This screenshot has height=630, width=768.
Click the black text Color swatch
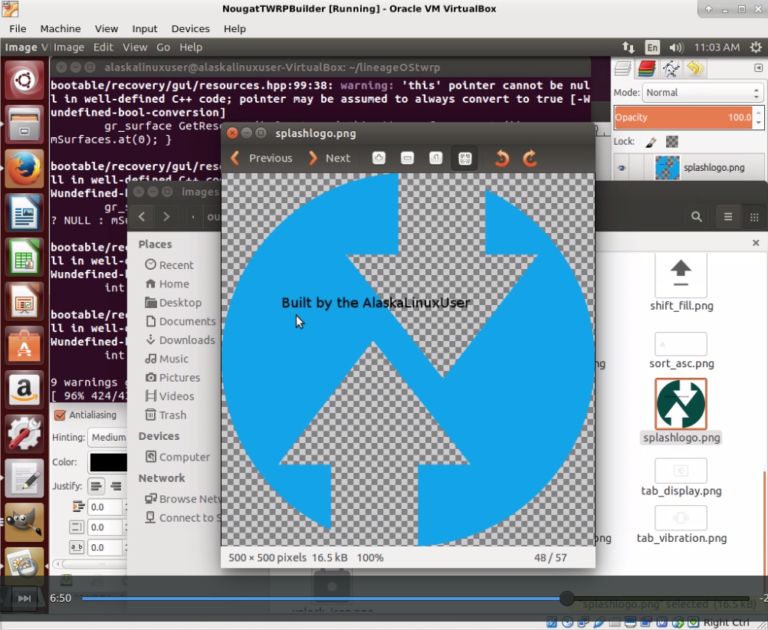tap(107, 462)
